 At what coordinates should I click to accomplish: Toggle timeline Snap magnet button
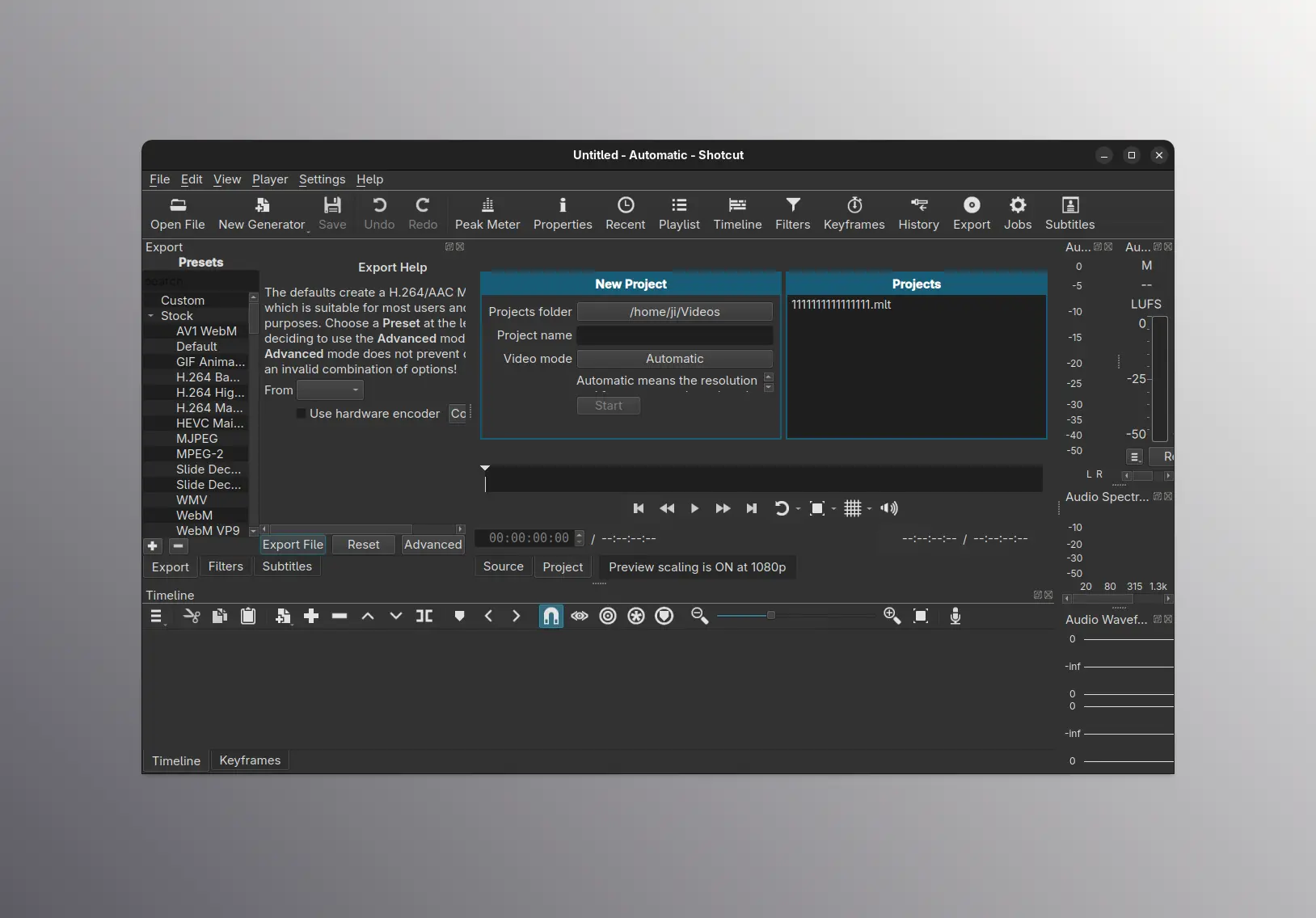coord(550,617)
